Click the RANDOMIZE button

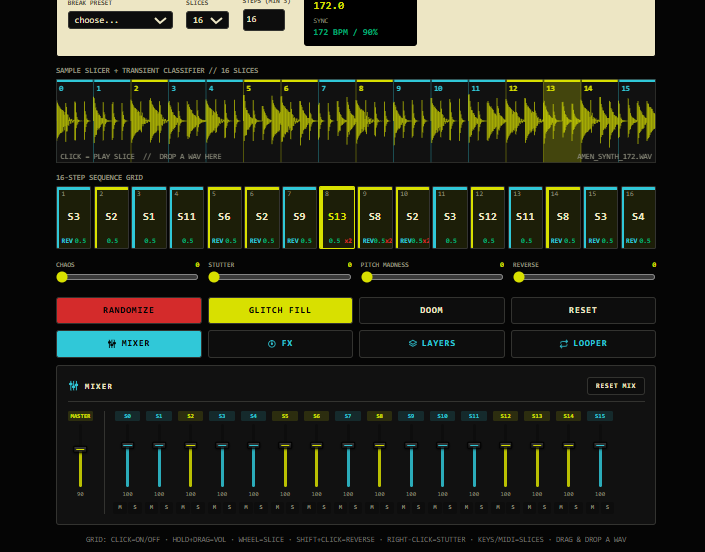(x=129, y=310)
